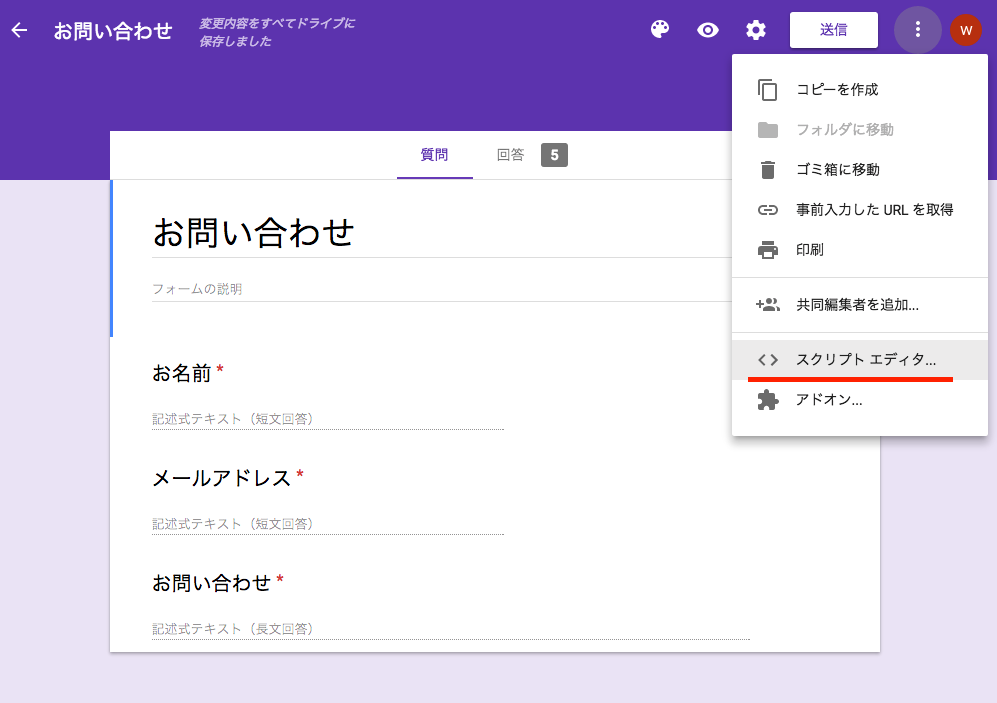Screen dimensions: 997x703
Task: Click the back arrow icon
Action: pos(19,30)
